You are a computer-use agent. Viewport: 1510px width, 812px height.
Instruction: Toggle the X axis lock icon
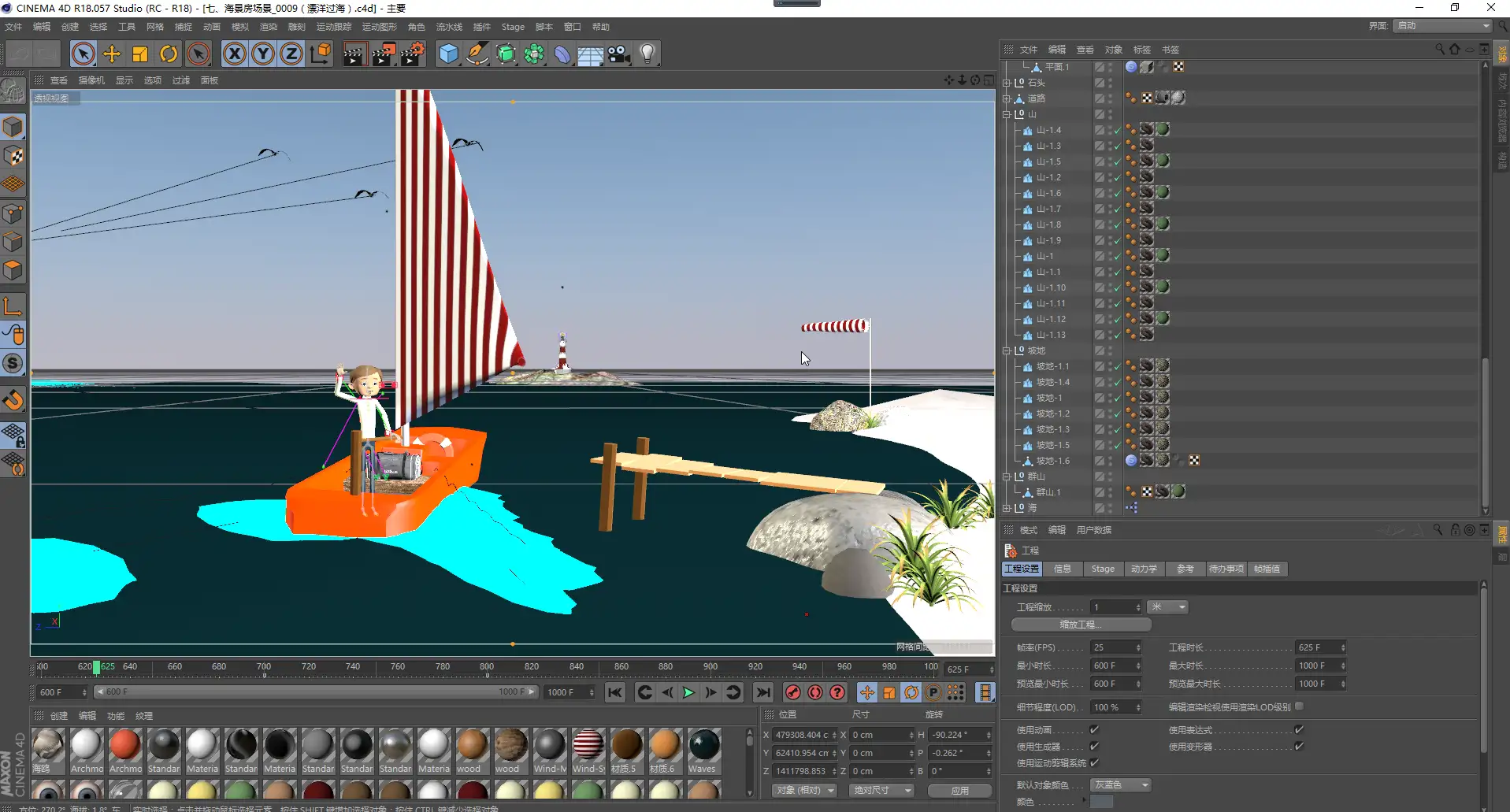(234, 54)
